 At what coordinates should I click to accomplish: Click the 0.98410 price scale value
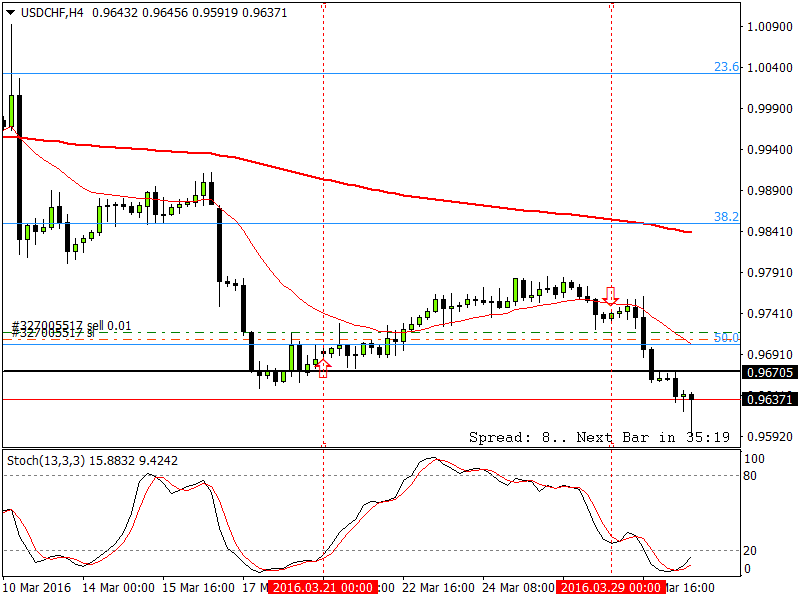769,232
